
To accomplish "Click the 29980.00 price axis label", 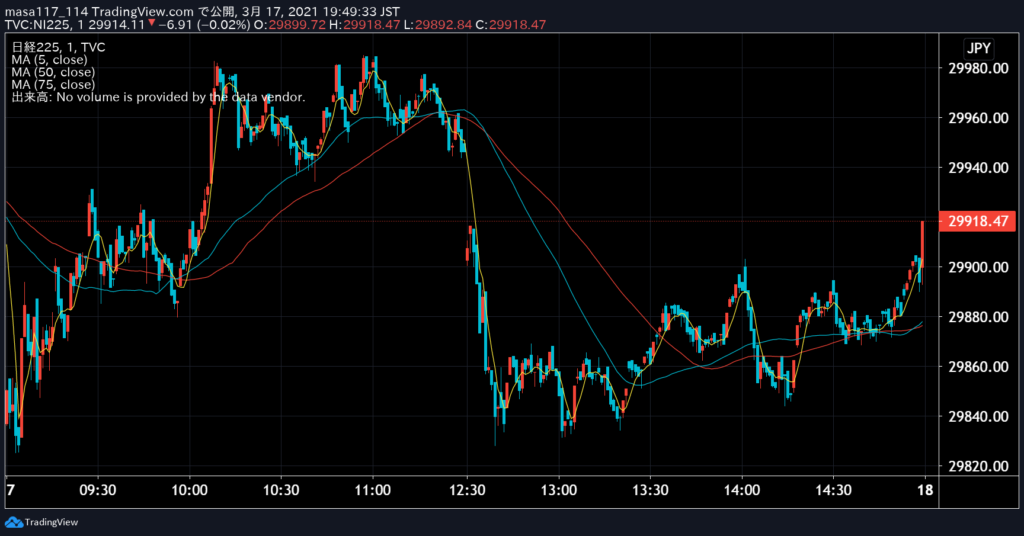I will (x=978, y=69).
